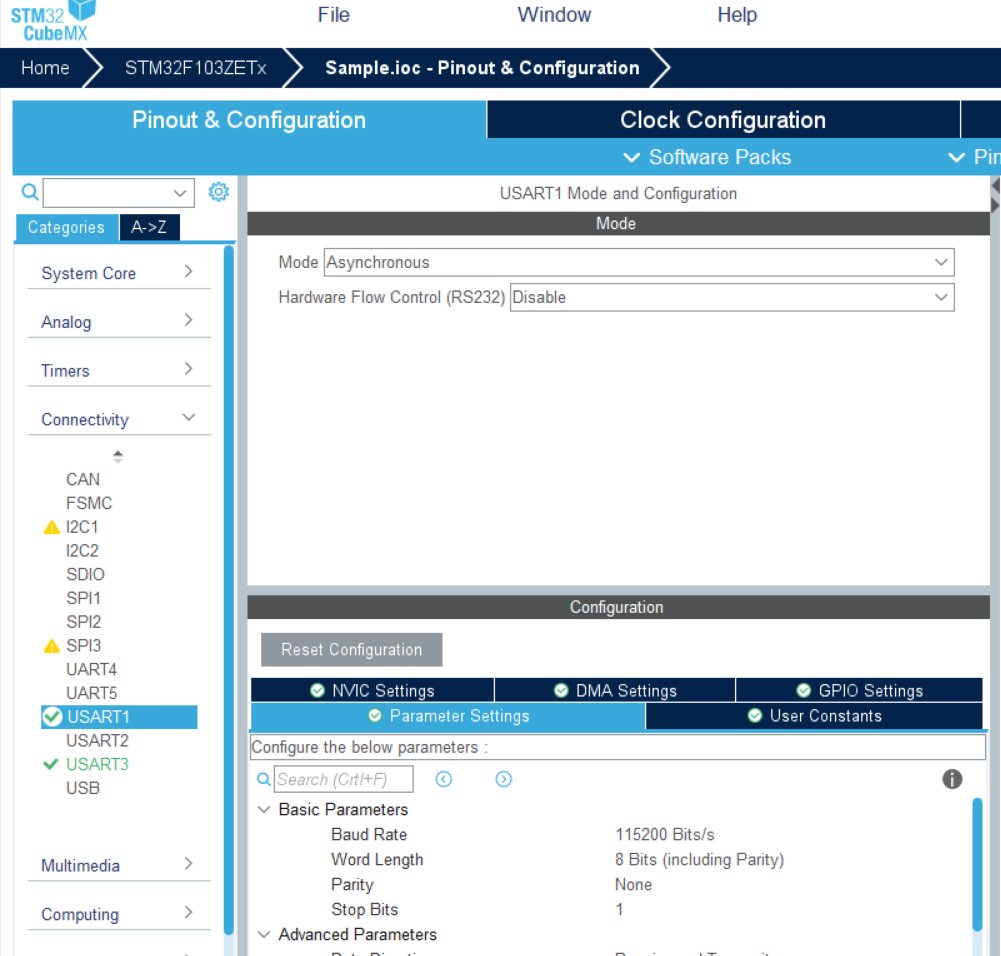Go to previous search result arrow
Viewport: 1001px width, 956px height.
pyautogui.click(x=444, y=779)
